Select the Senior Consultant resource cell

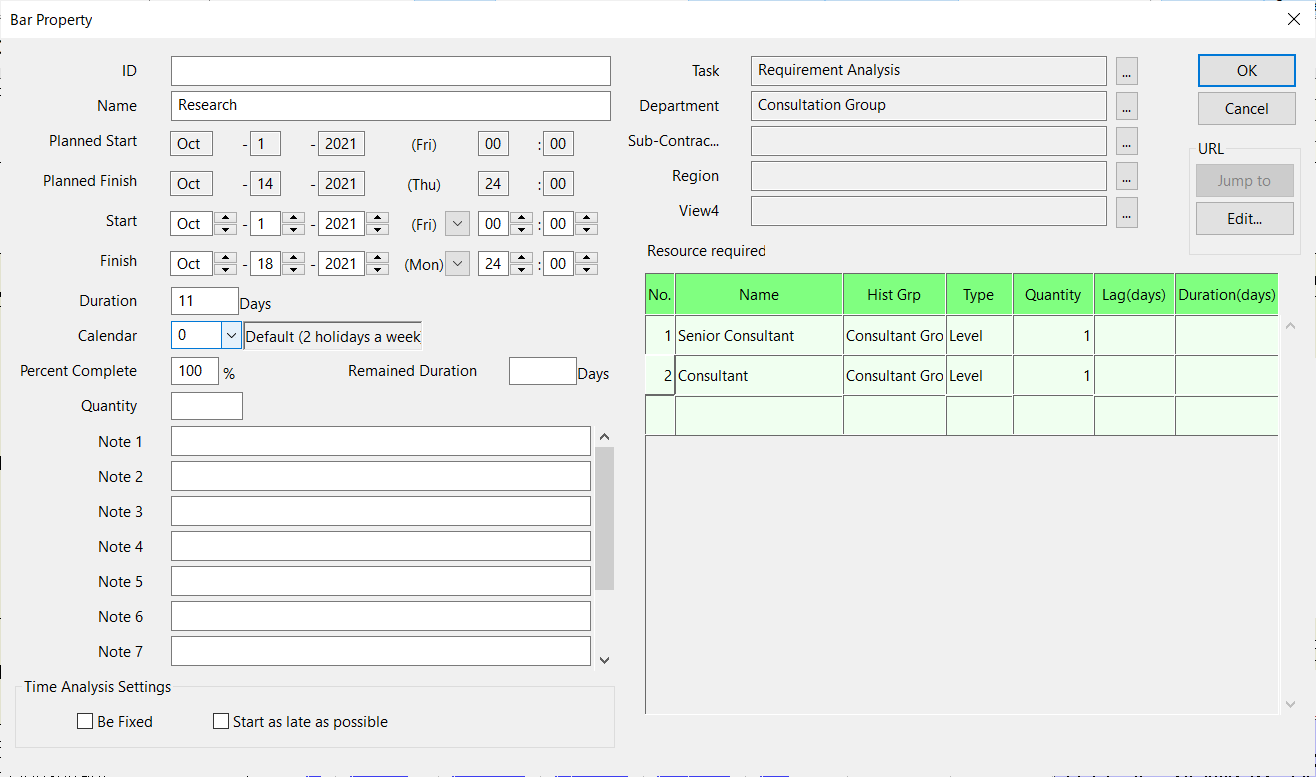click(759, 336)
